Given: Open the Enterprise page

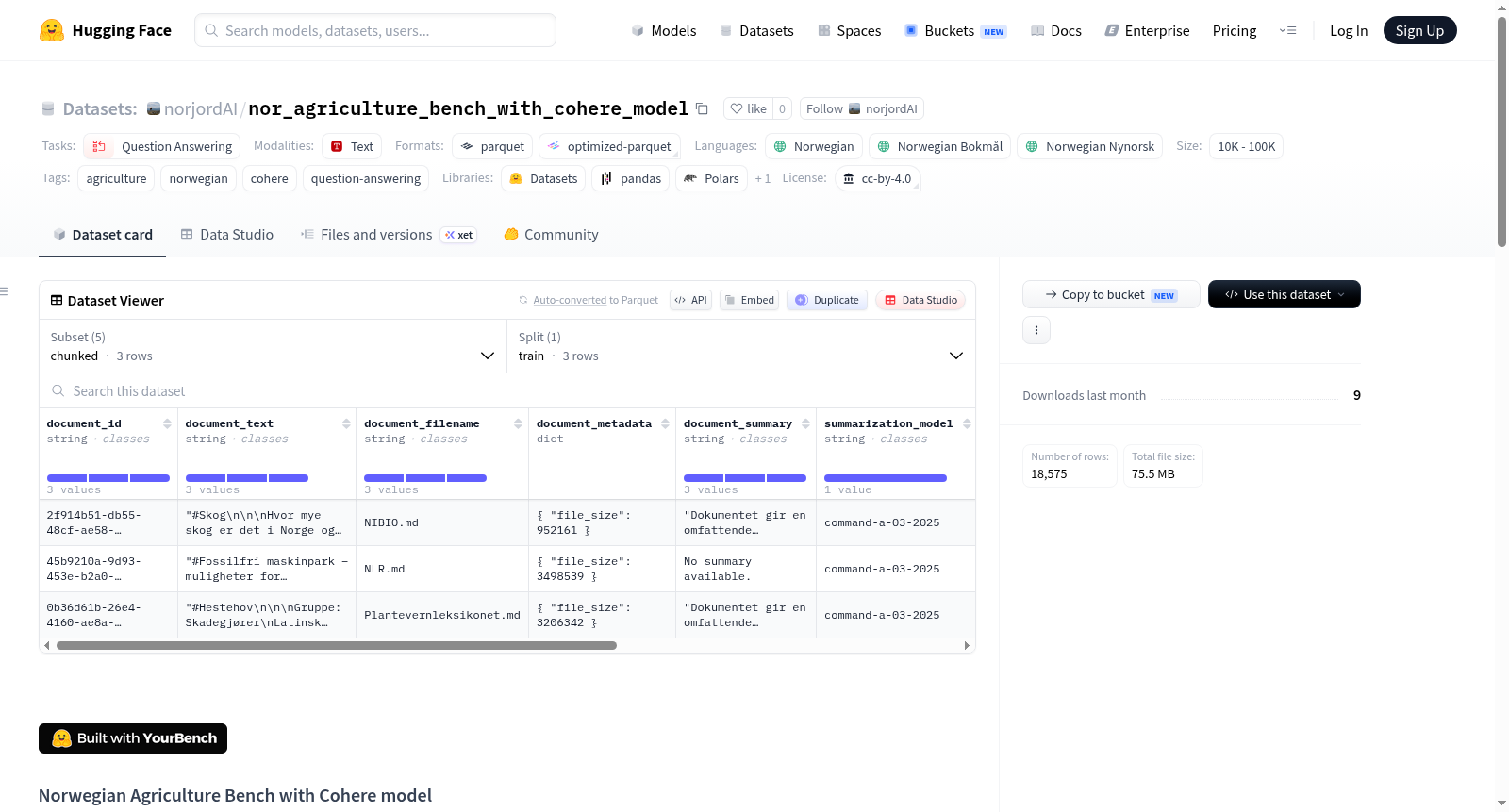Looking at the screenshot, I should [1147, 30].
